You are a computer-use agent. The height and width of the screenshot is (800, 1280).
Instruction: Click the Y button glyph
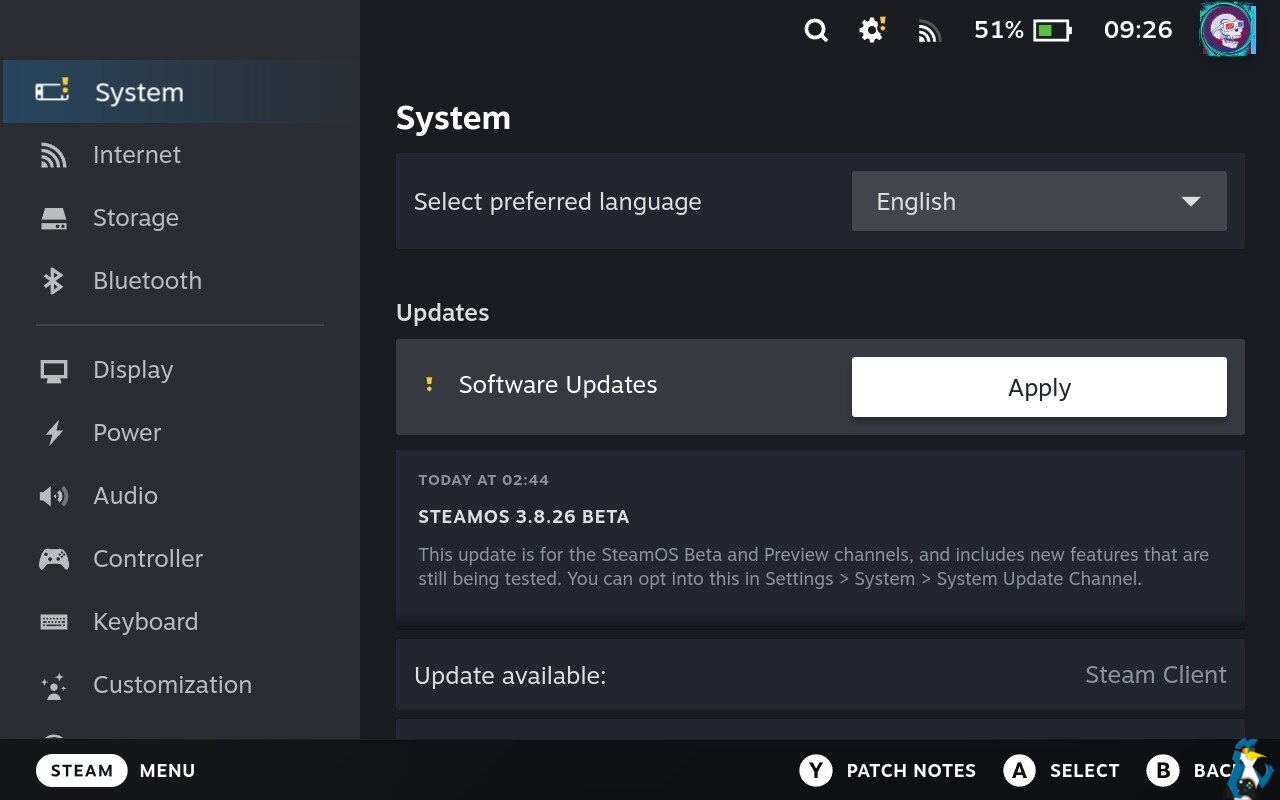pos(816,770)
